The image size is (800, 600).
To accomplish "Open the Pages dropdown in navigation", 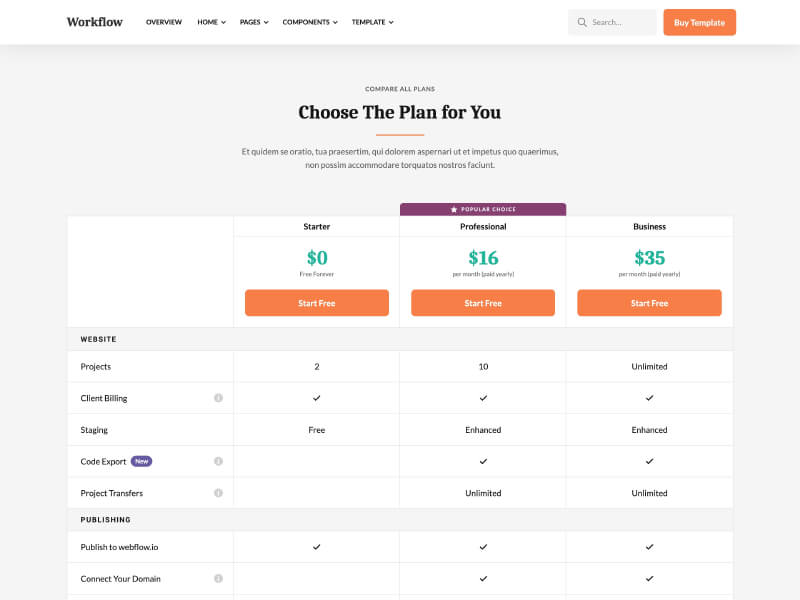I will click(x=254, y=22).
